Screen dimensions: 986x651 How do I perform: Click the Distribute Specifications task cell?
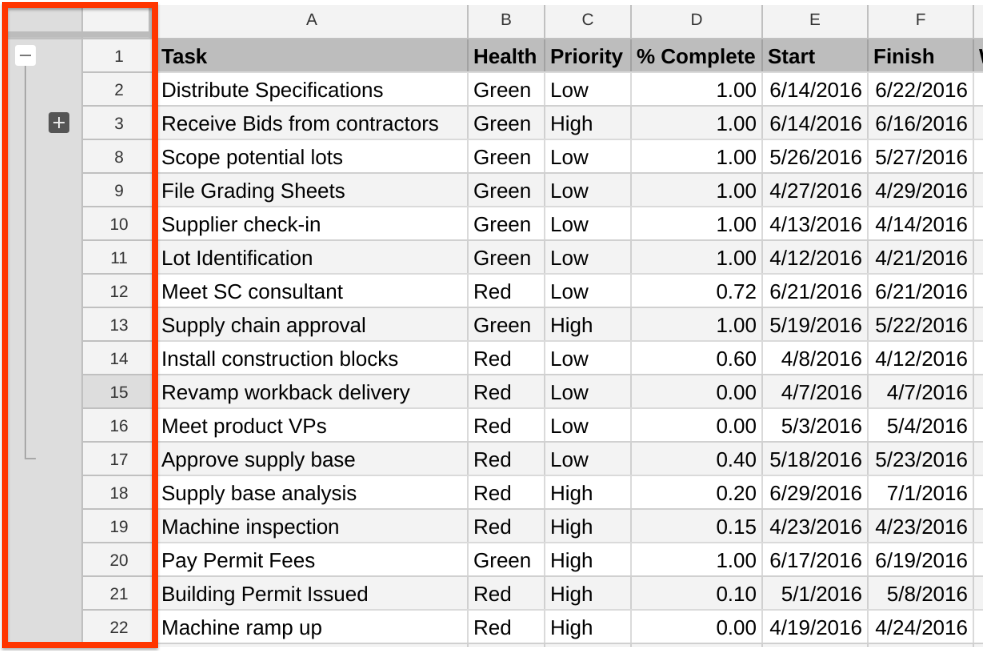click(312, 90)
